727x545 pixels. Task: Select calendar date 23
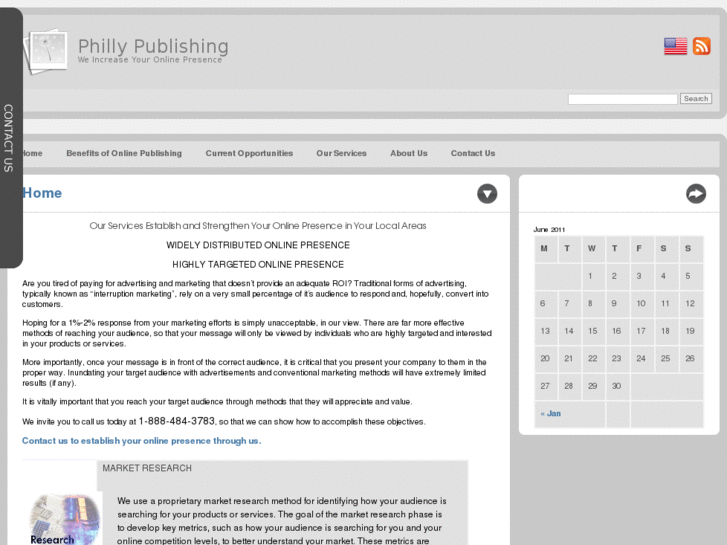(616, 359)
